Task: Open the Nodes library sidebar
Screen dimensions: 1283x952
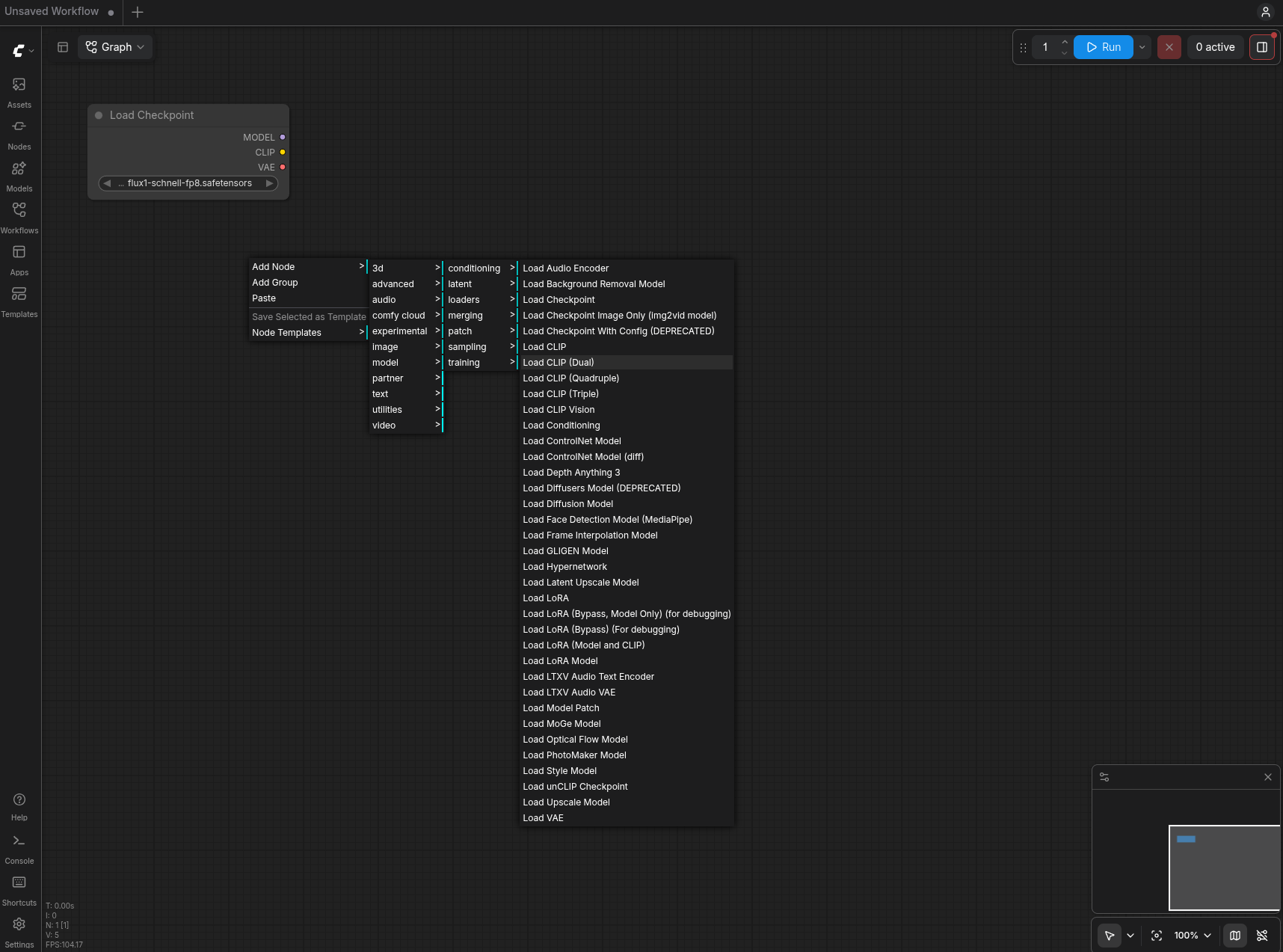Action: click(19, 134)
